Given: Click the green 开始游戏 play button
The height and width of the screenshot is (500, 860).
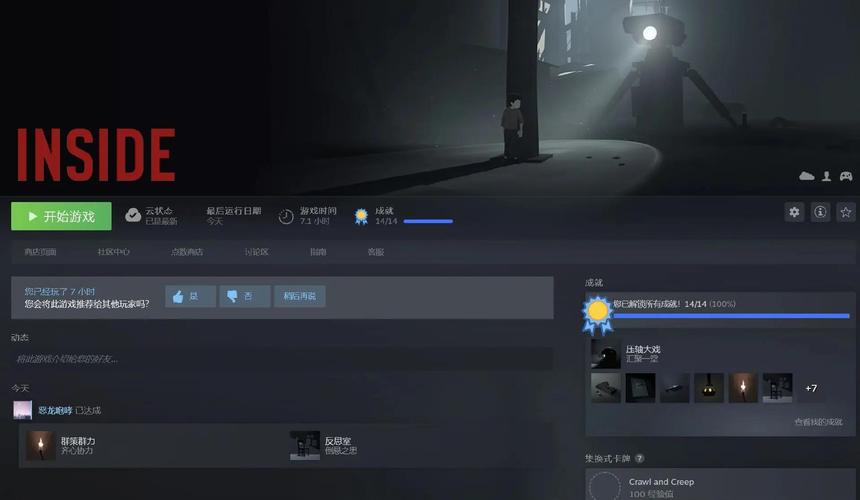Looking at the screenshot, I should [x=61, y=216].
